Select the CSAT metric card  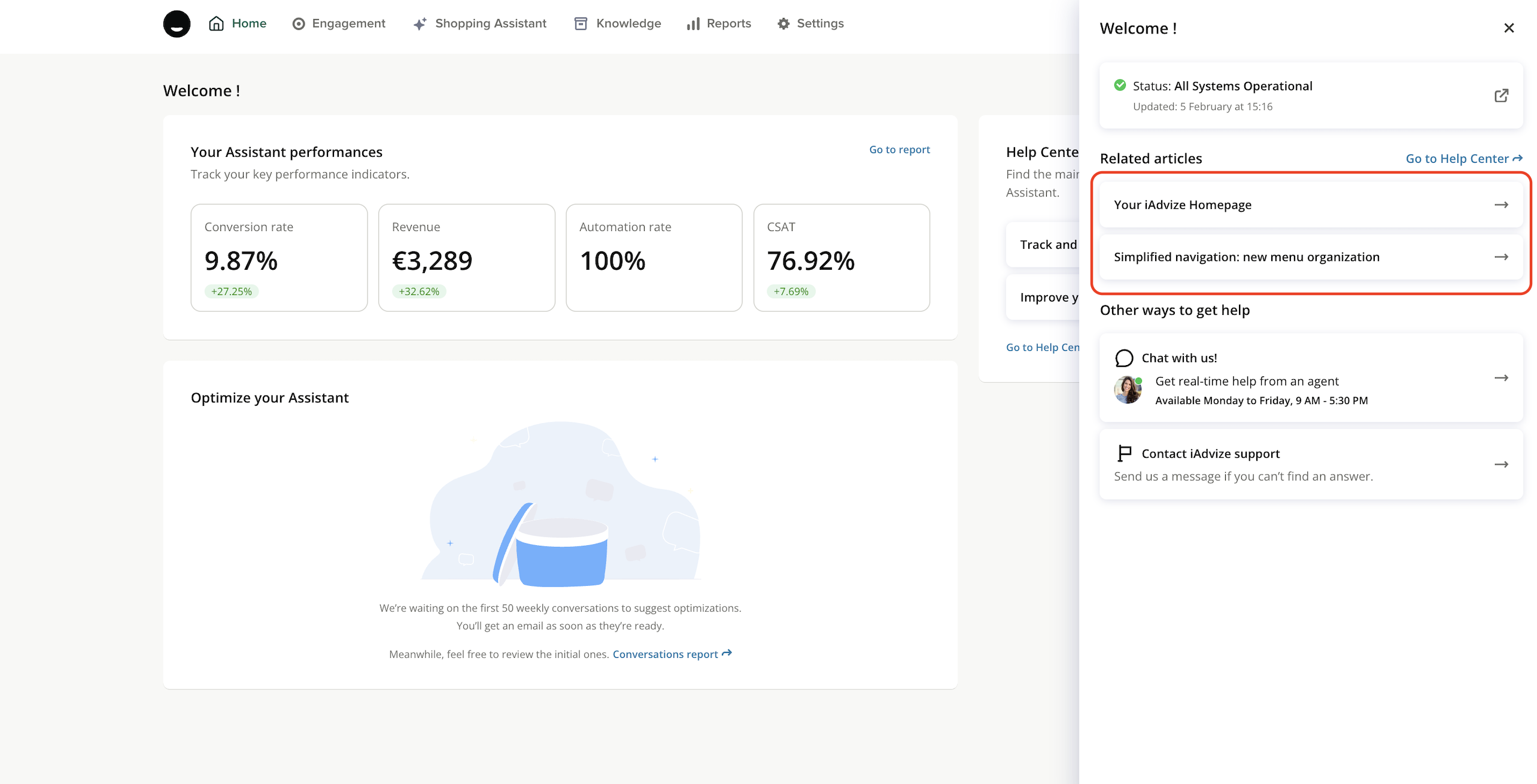(841, 257)
